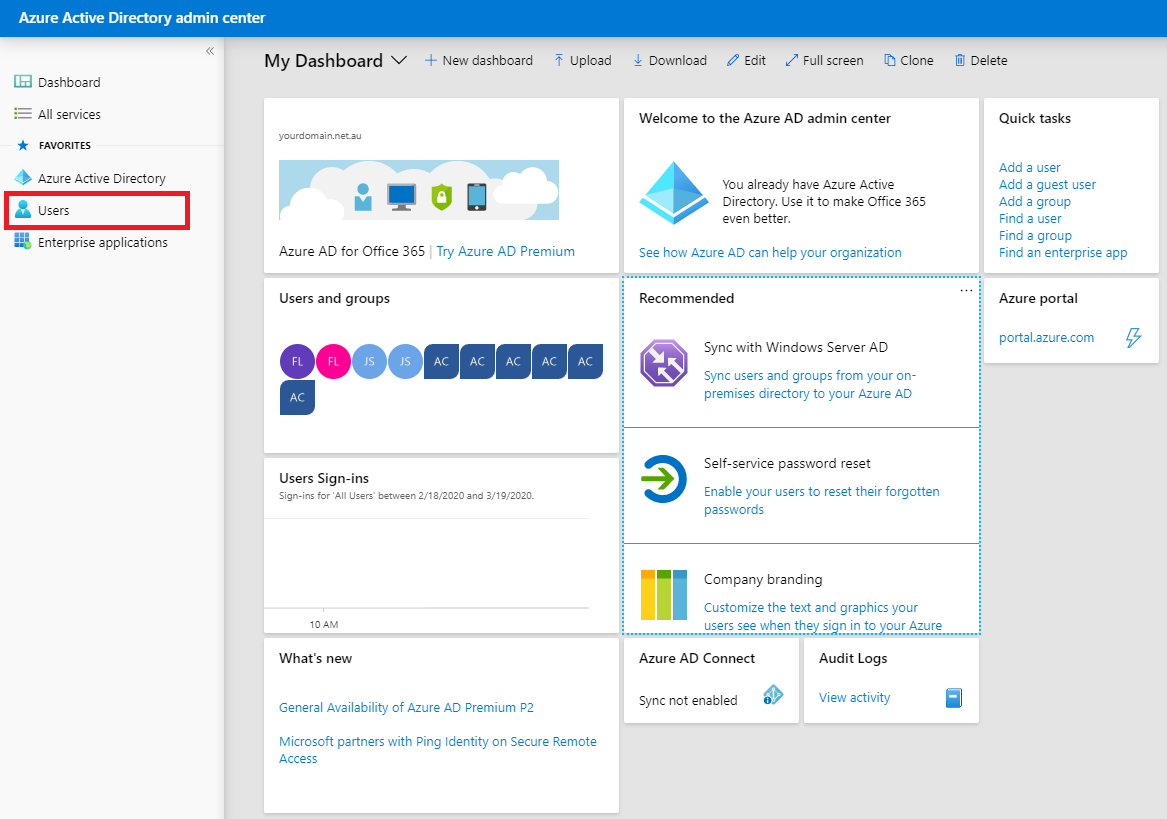Click Find a group quick task
The height and width of the screenshot is (819, 1167).
pyautogui.click(x=1035, y=236)
